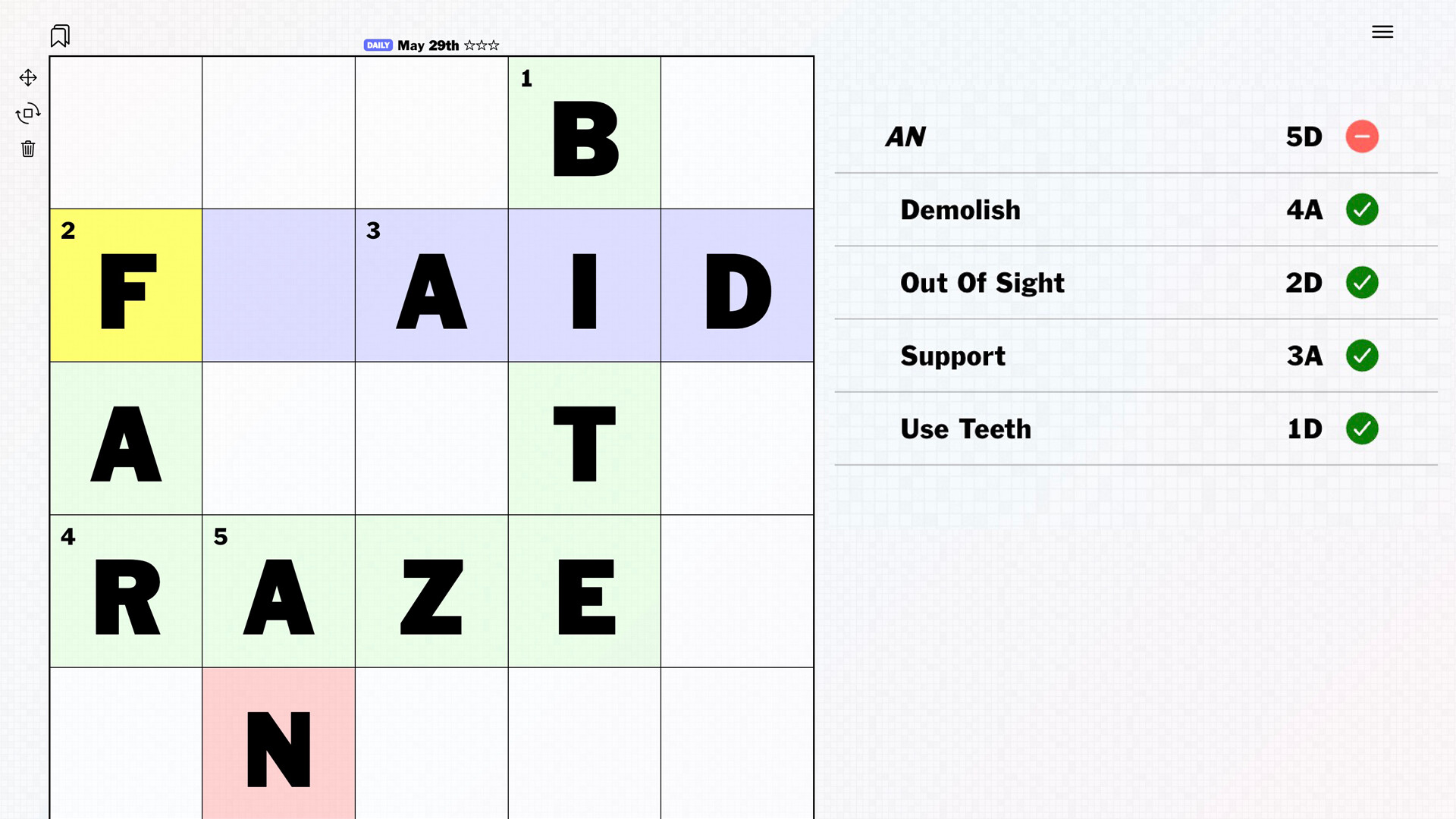Select the Demolish 4A clue row
The image size is (1456, 819).
[x=1100, y=210]
